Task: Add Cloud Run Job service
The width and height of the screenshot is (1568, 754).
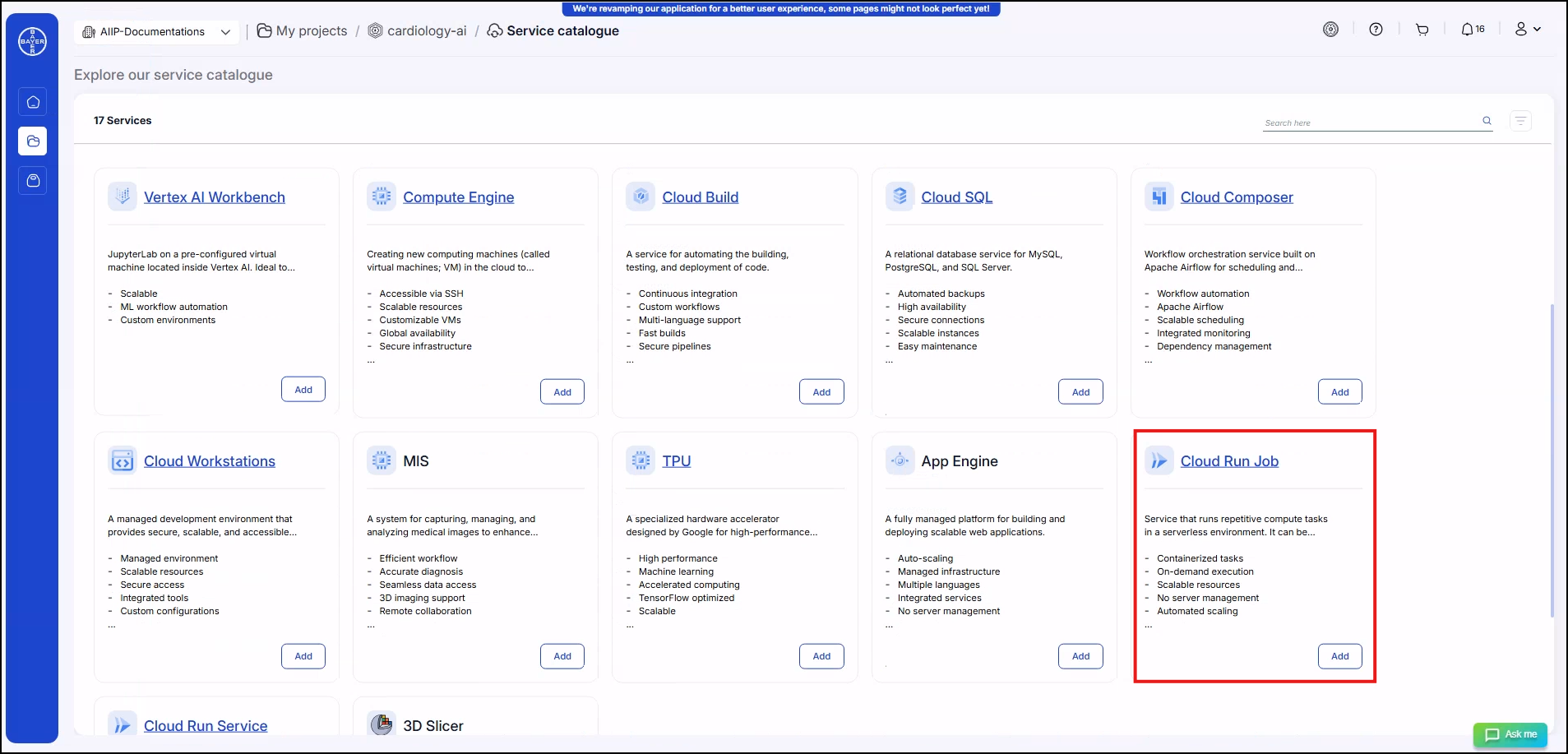Action: click(x=1340, y=656)
